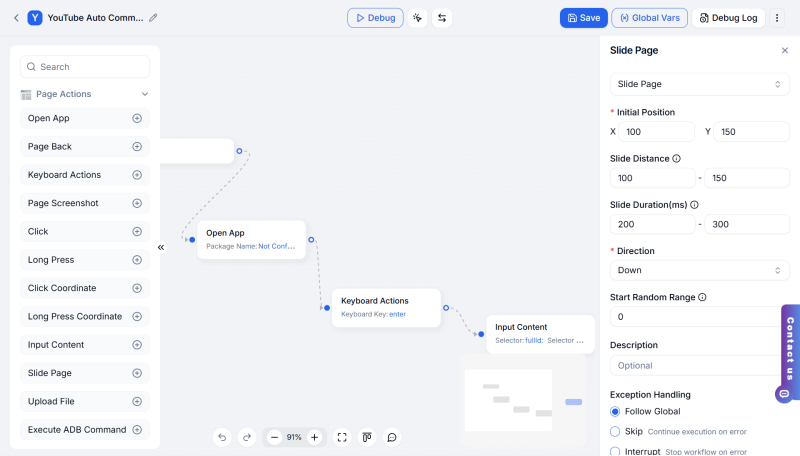Screen dimensions: 800x456
Task: Click the undo arrow in bottom toolbar
Action: 222,437
